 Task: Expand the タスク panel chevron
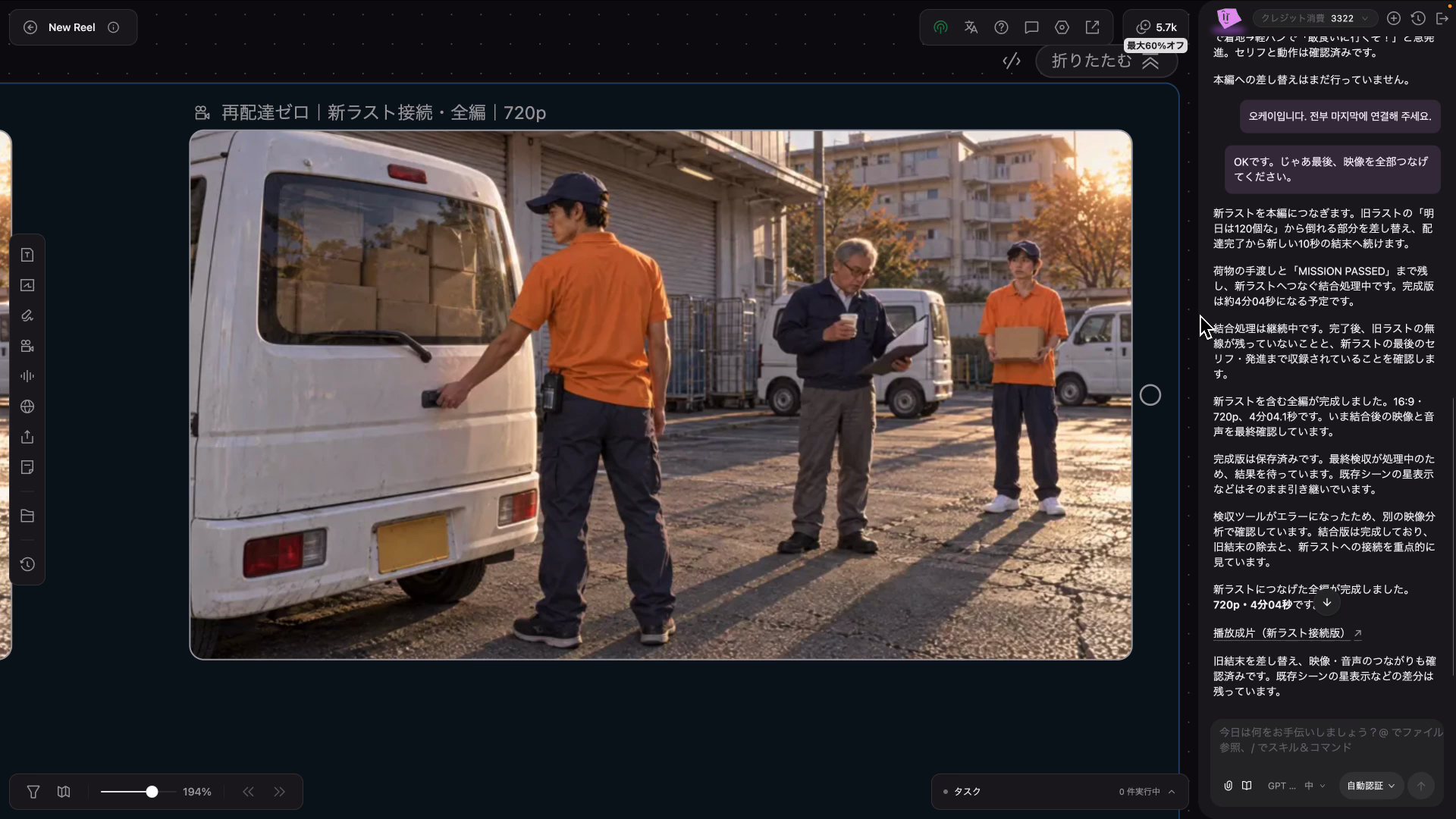coord(1172,792)
